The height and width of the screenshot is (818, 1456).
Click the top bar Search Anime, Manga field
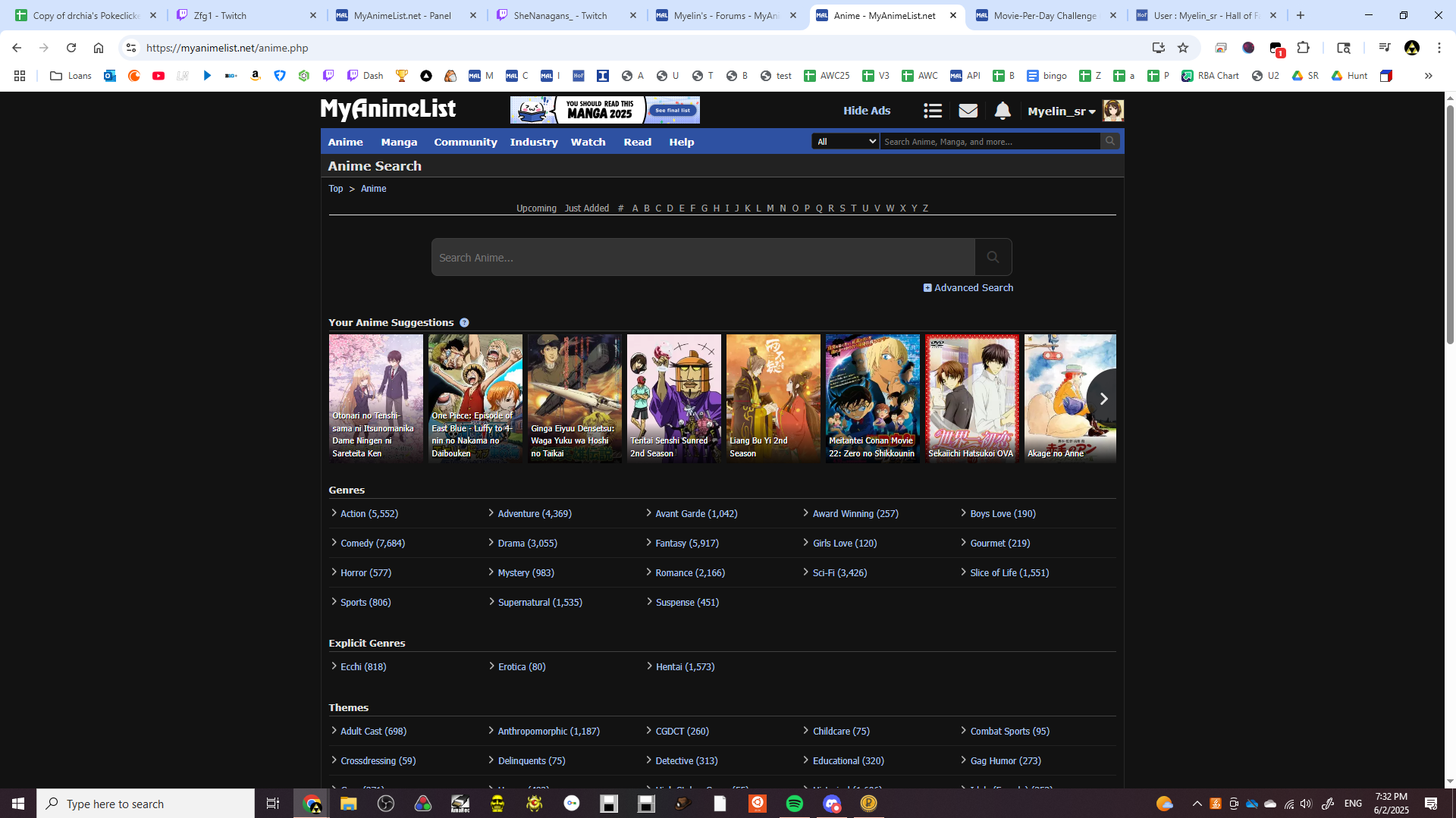point(990,142)
